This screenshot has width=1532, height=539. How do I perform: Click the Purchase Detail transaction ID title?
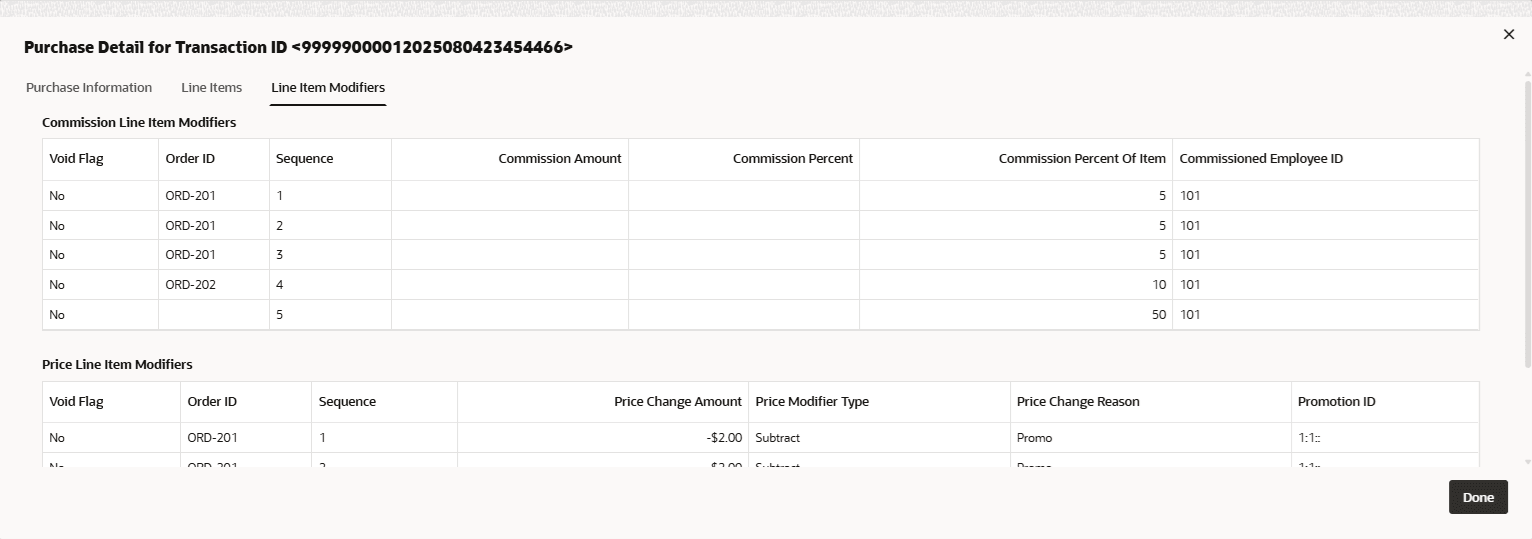298,47
